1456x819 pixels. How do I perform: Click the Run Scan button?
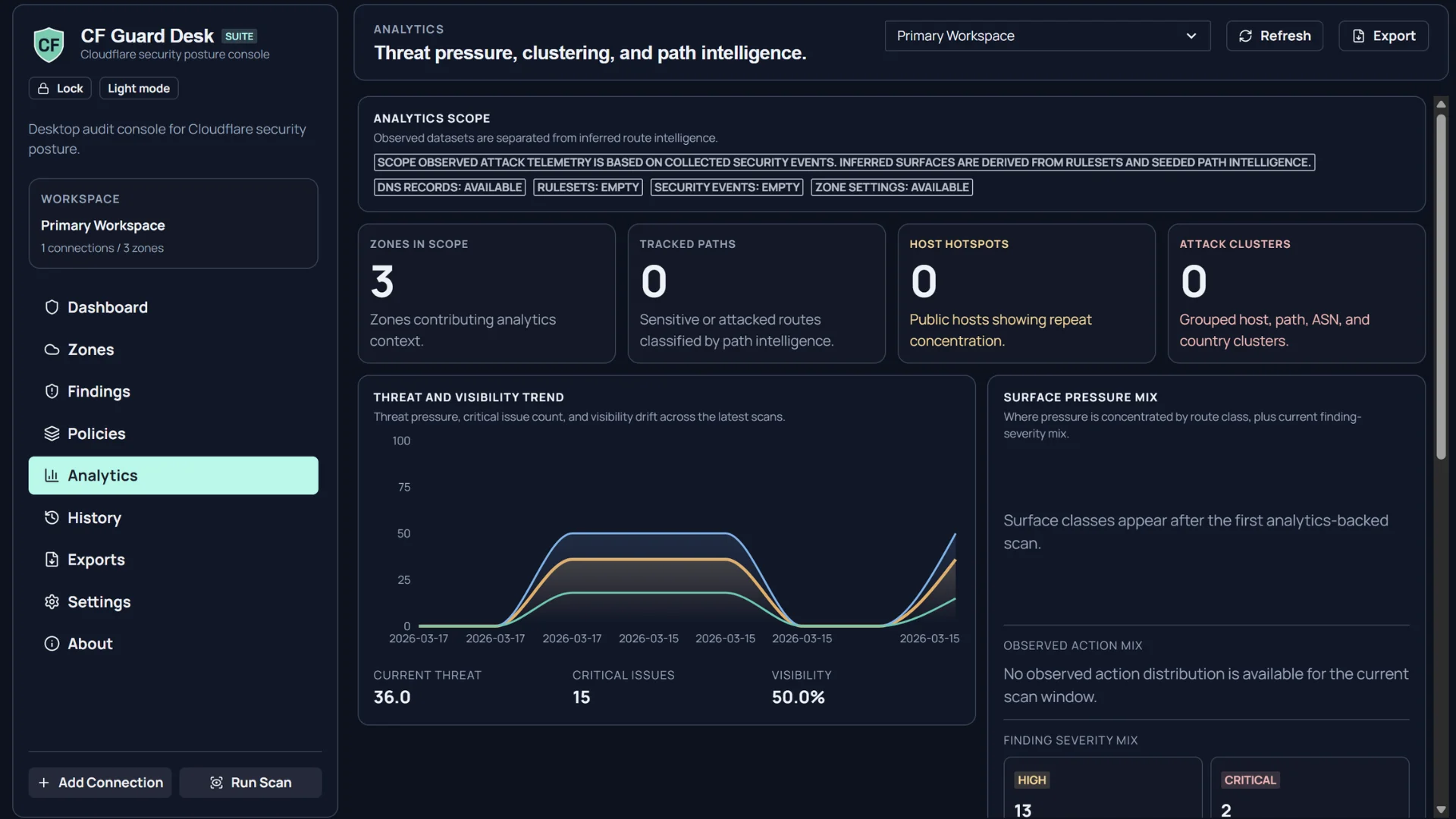pyautogui.click(x=250, y=783)
